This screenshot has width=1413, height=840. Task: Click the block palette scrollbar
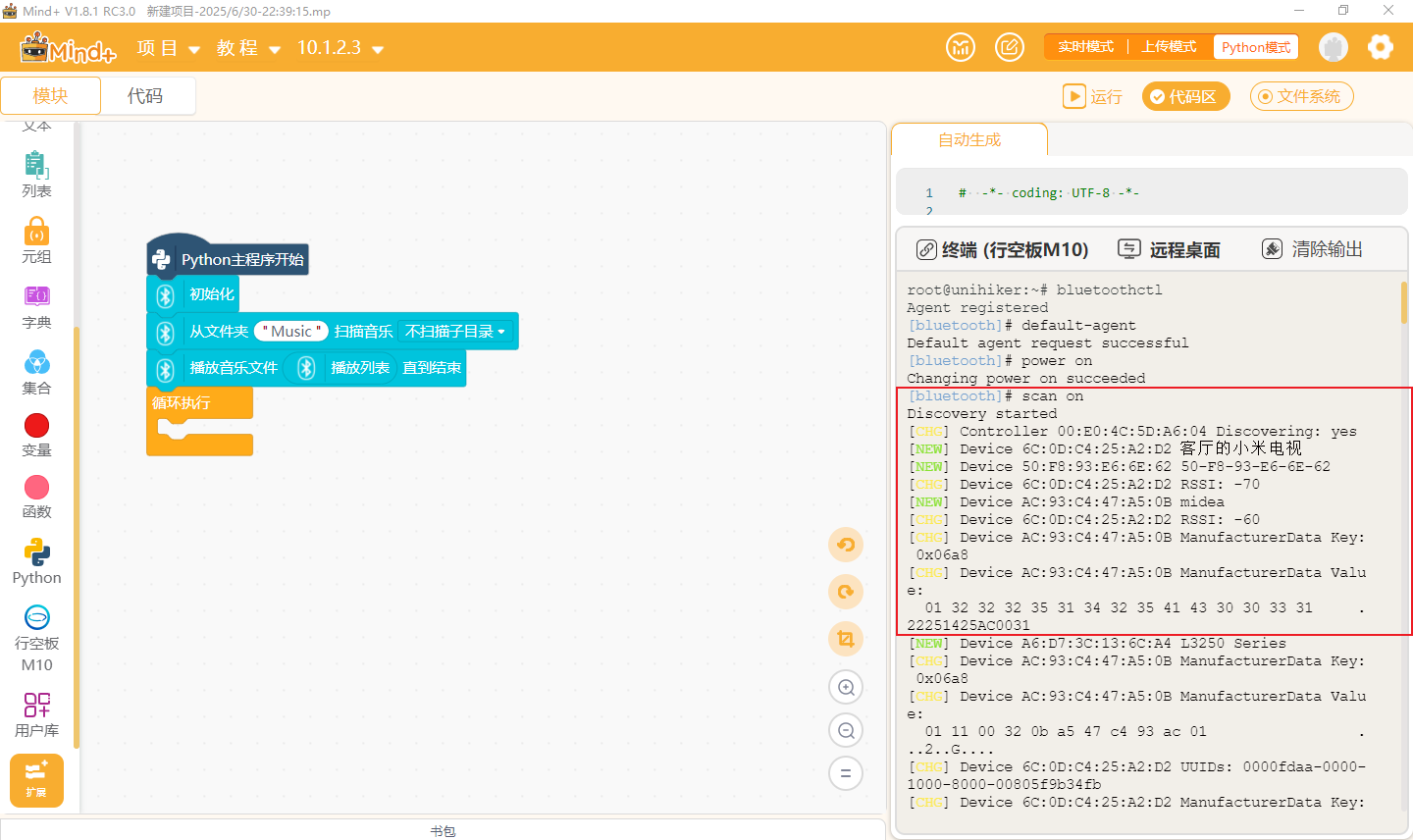pos(76,538)
